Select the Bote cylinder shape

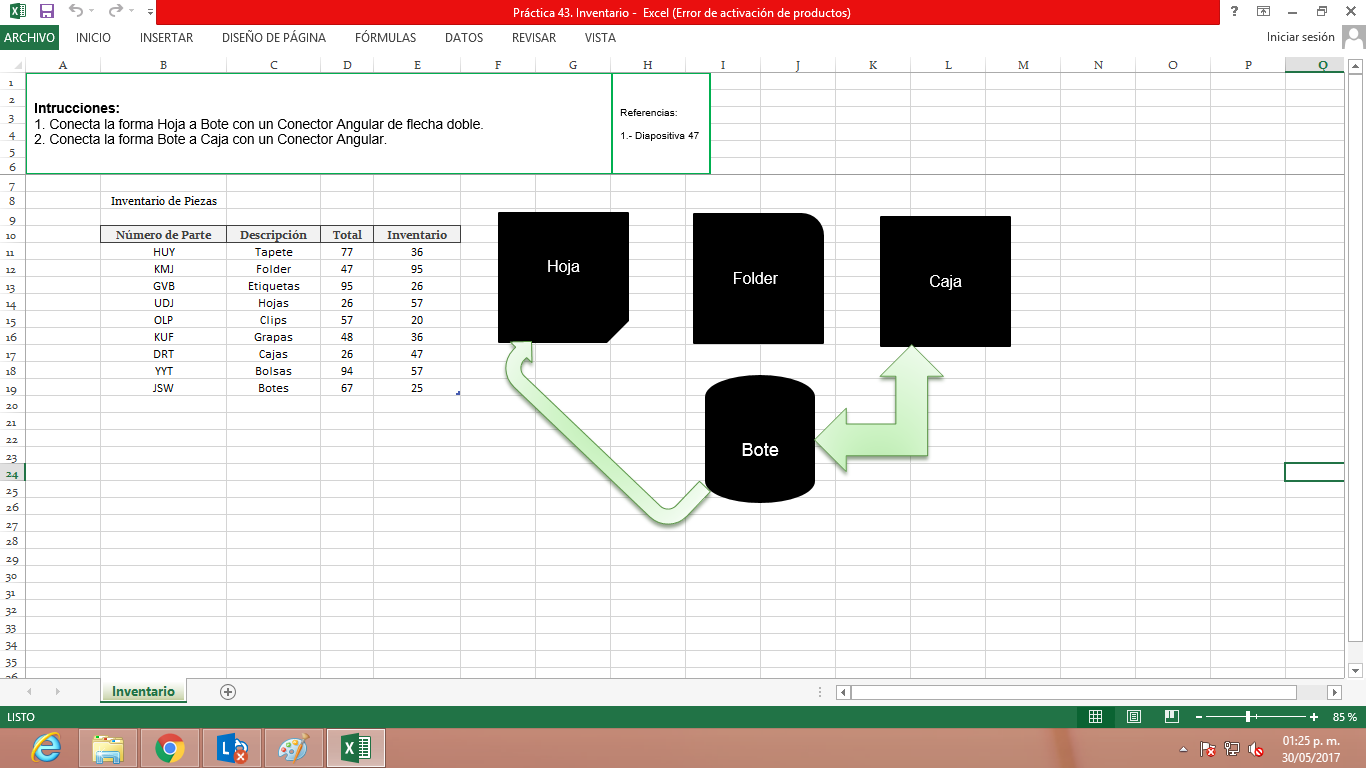click(760, 439)
